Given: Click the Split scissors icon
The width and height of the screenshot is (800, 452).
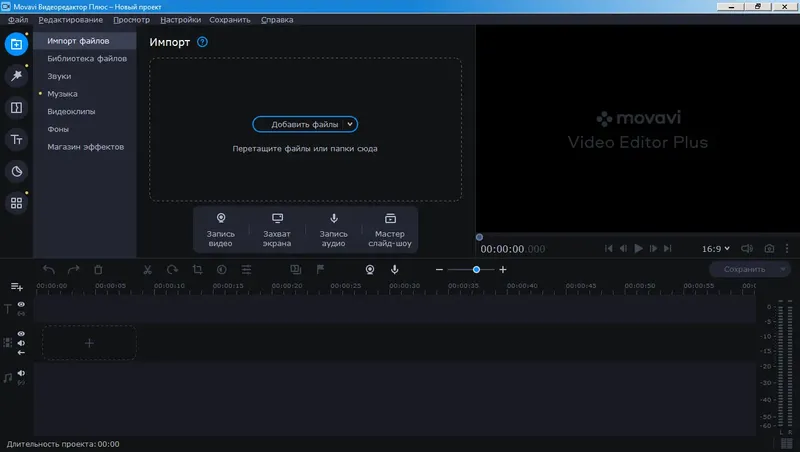Looking at the screenshot, I should [147, 269].
